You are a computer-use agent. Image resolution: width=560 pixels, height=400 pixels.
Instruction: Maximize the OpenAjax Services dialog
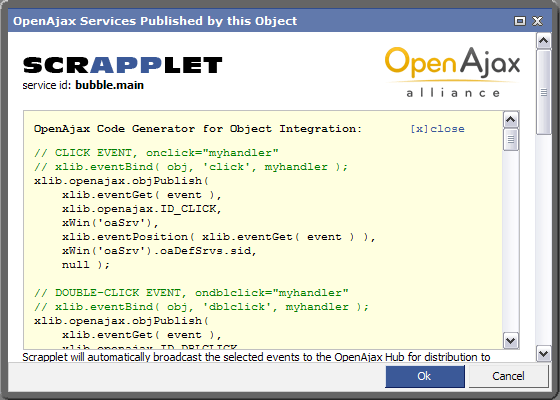coord(520,21)
